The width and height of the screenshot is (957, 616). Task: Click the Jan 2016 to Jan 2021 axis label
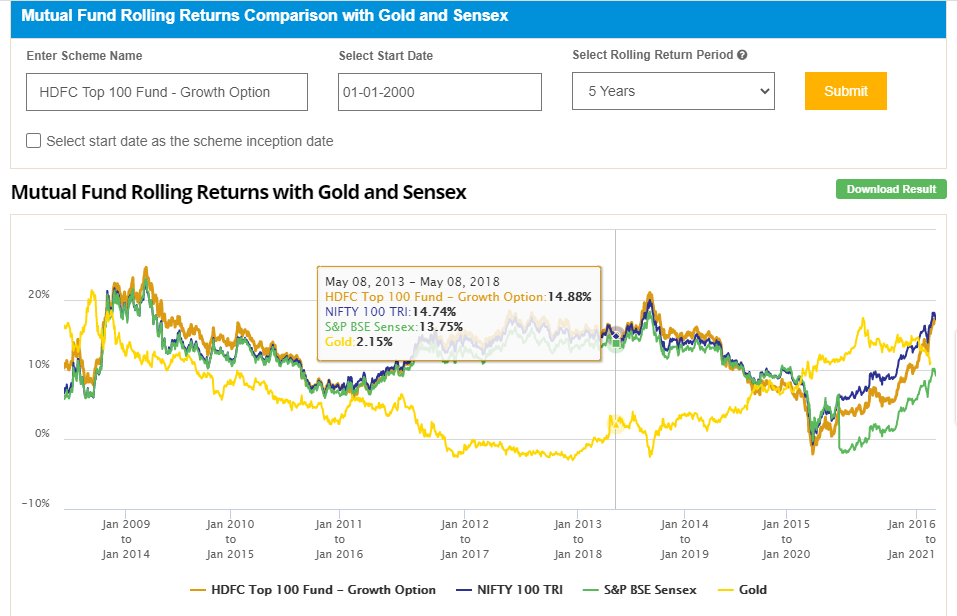912,539
